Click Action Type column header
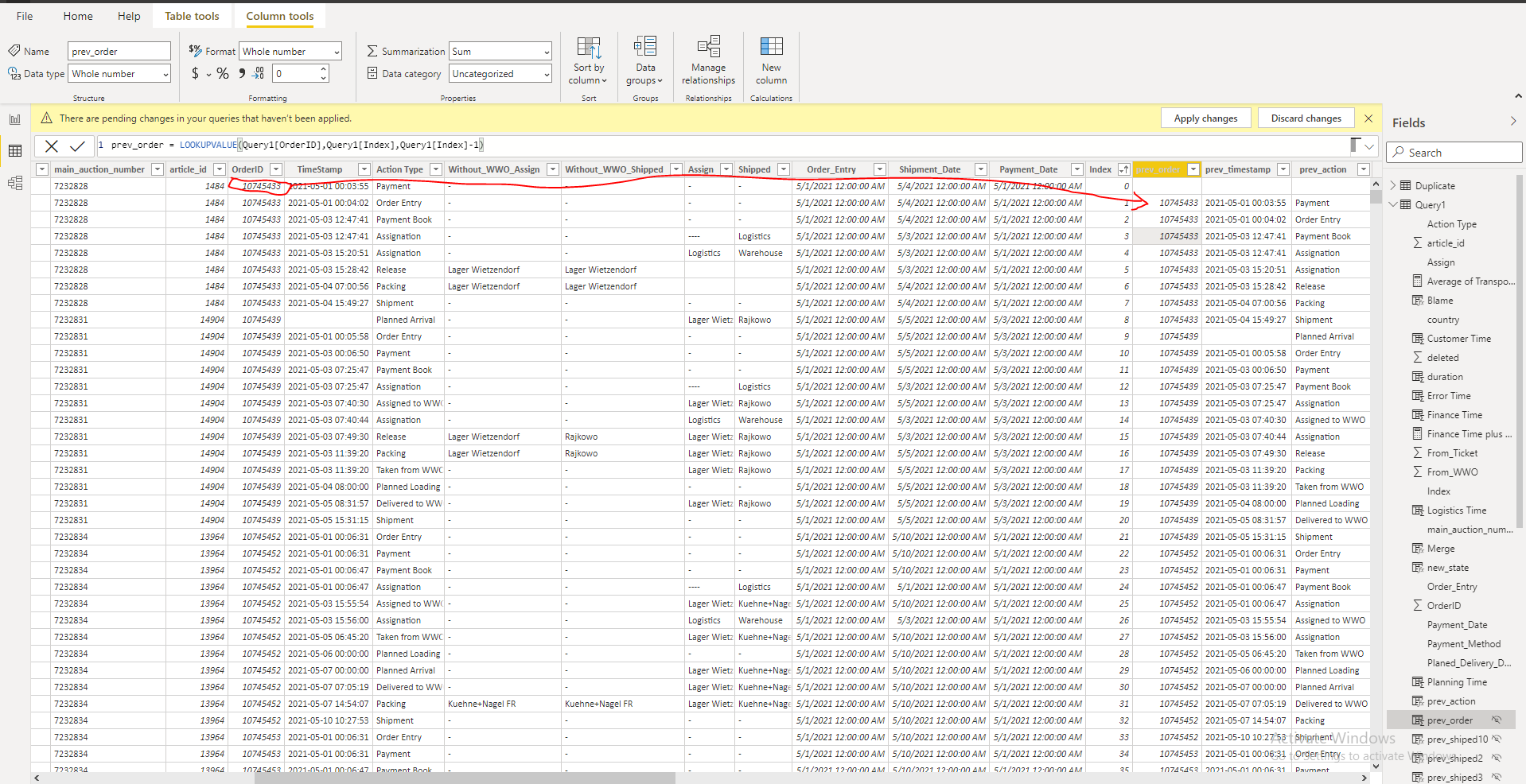1526x784 pixels. (x=400, y=169)
